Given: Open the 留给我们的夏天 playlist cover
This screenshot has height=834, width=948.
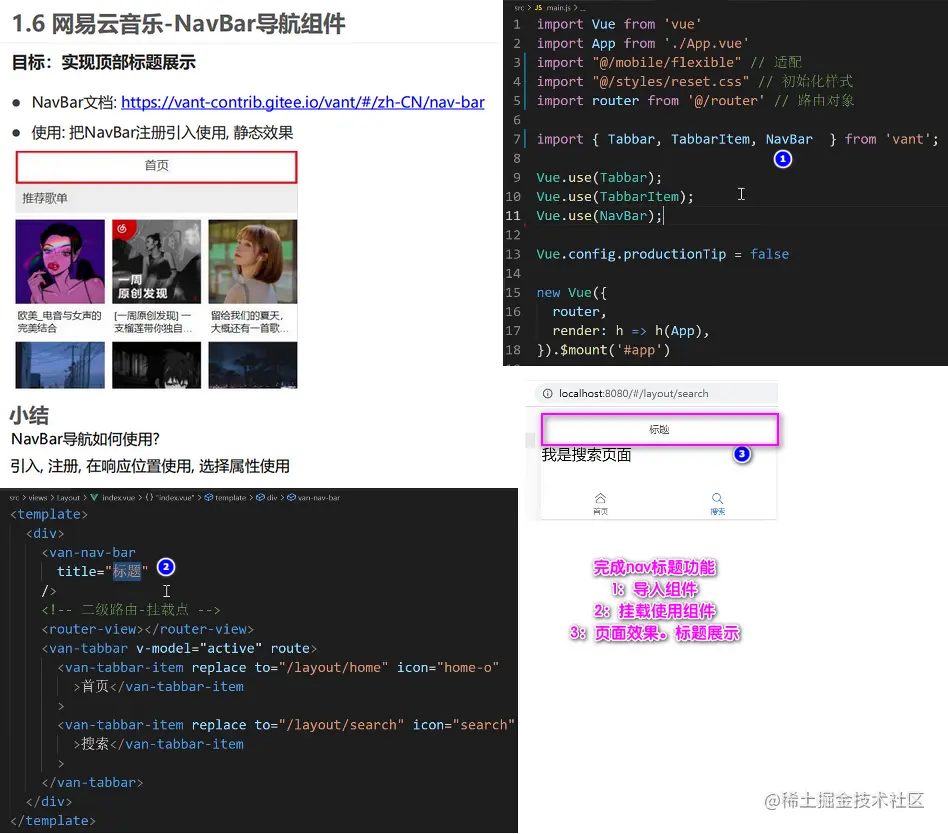Looking at the screenshot, I should (253, 261).
